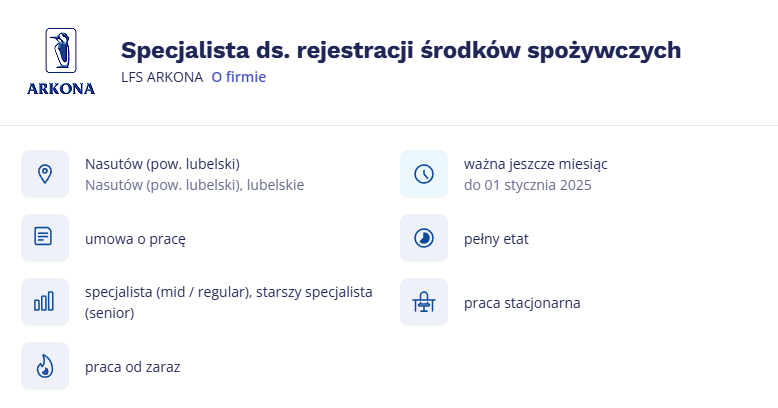Viewport: 778px width, 408px height.
Task: Click the ARKONA company logo
Action: pos(61,61)
